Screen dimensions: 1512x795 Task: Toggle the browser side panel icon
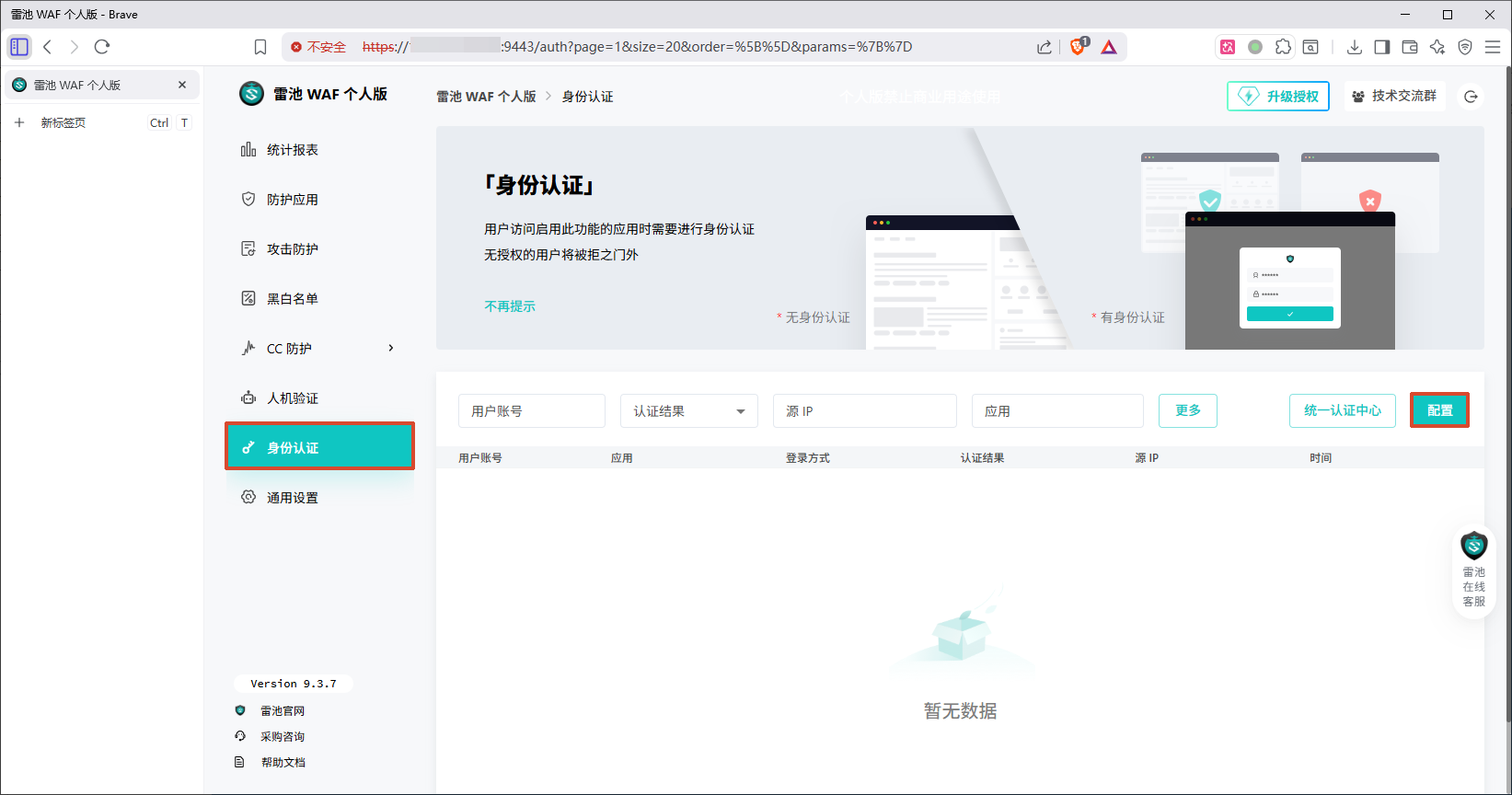[x=1382, y=47]
